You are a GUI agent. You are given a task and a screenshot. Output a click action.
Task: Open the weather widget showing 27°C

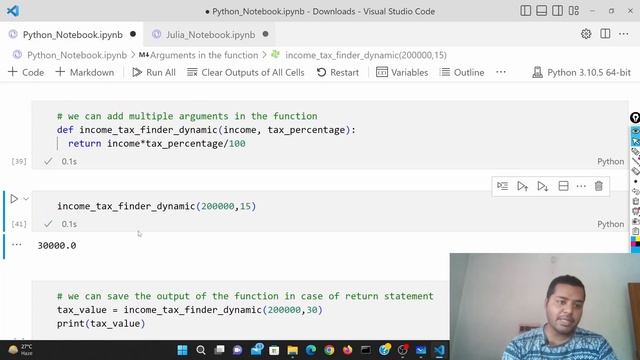click(x=20, y=350)
